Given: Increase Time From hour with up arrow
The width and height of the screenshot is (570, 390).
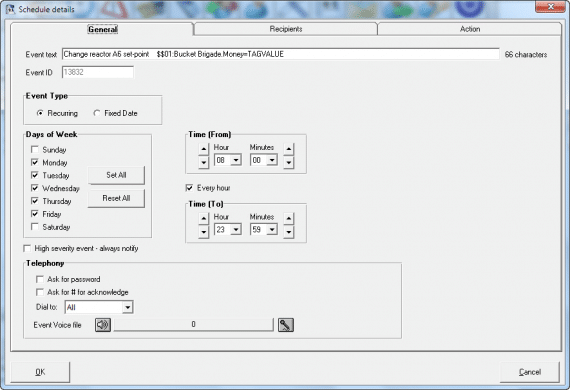Looking at the screenshot, I should (204, 149).
